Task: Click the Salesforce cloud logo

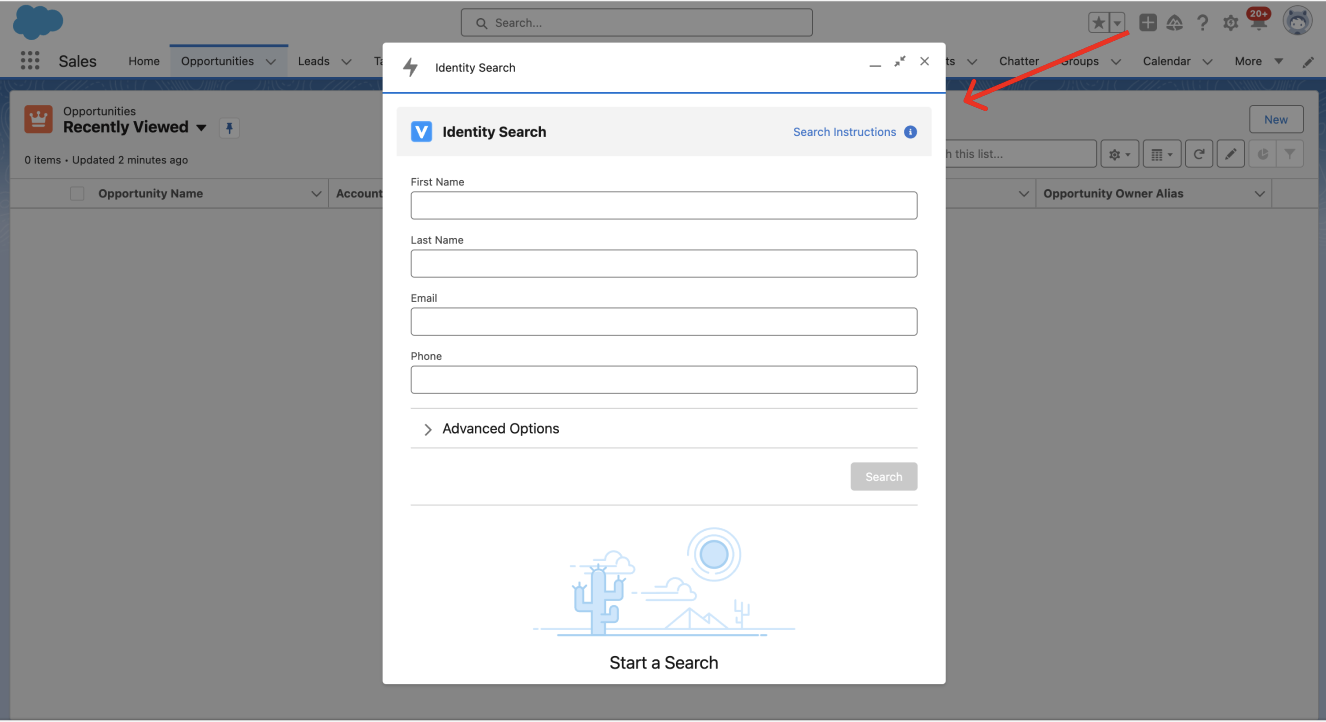Action: [x=38, y=21]
